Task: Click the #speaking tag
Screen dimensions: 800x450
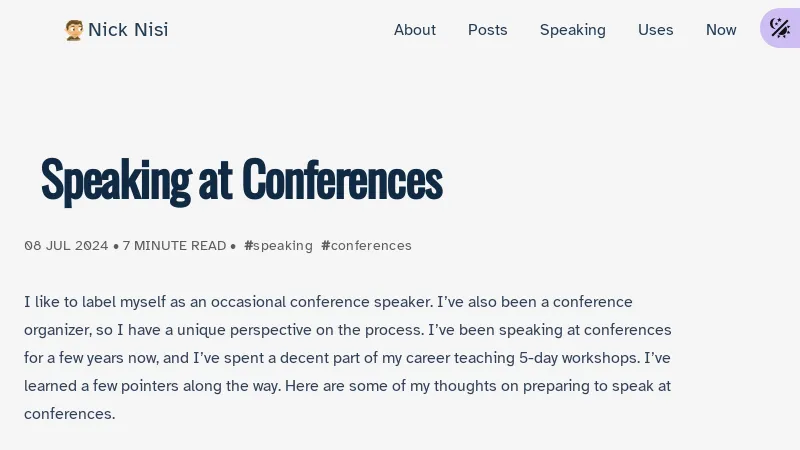Action: 278,245
